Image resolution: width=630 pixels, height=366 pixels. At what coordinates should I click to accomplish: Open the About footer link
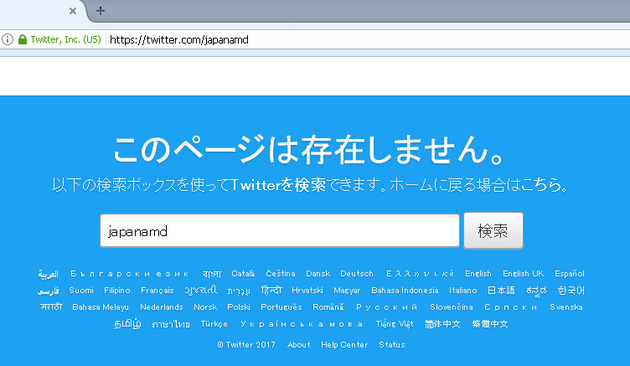point(299,345)
